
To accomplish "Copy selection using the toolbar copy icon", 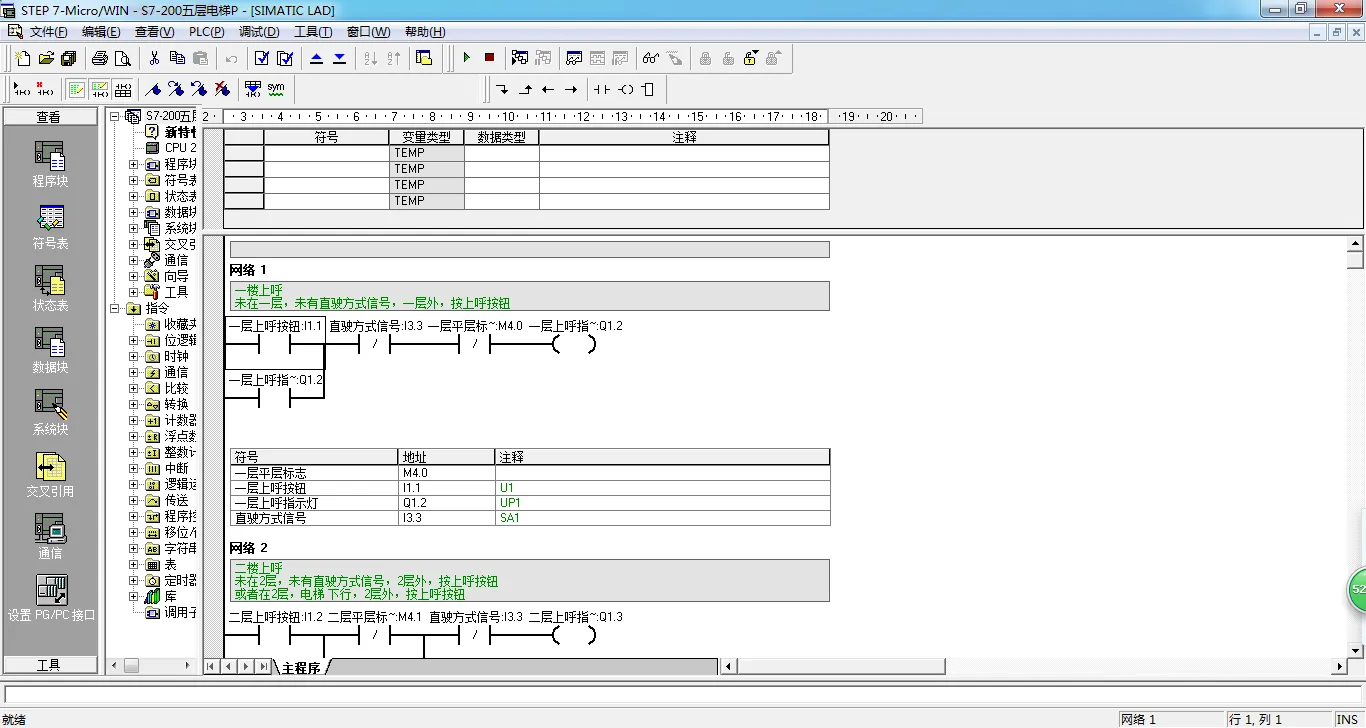I will point(177,58).
